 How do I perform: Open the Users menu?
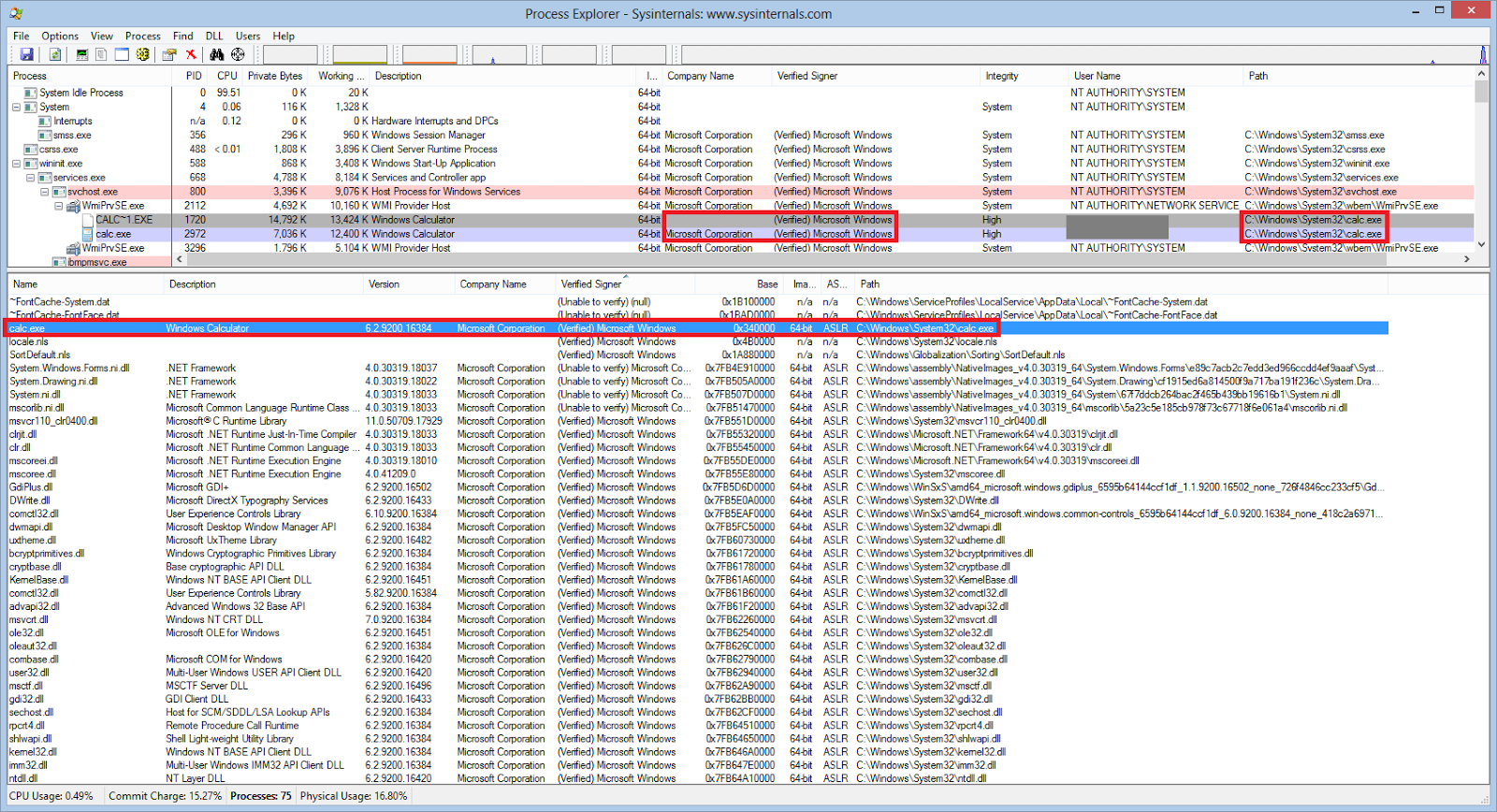tap(248, 36)
